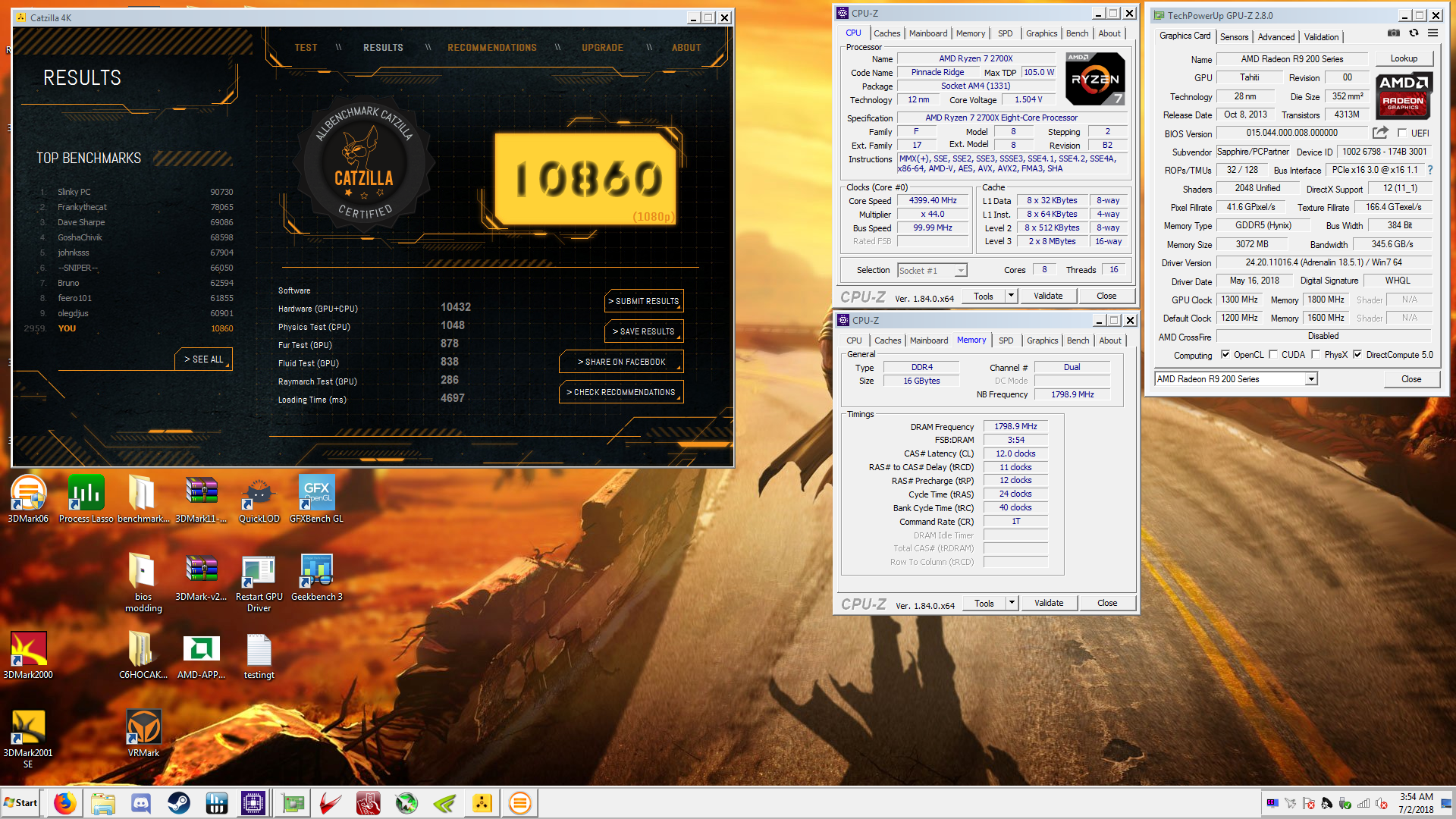Open the AMD-APP desktop icon
Viewport: 1456px width, 819px height.
coord(201,654)
